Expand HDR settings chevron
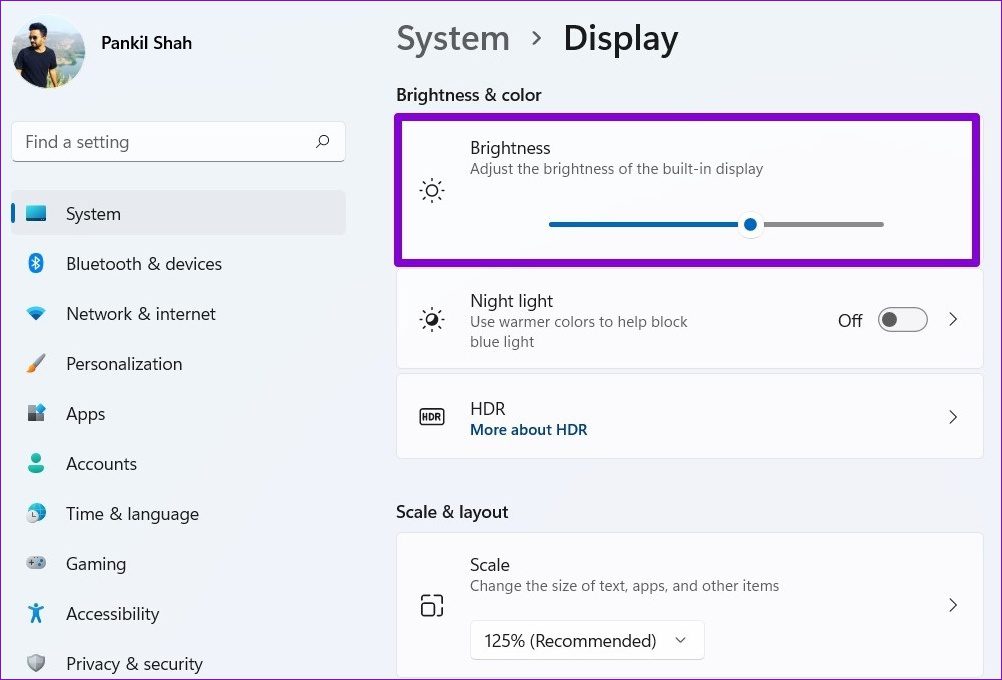Image resolution: width=1002 pixels, height=680 pixels. (x=953, y=417)
